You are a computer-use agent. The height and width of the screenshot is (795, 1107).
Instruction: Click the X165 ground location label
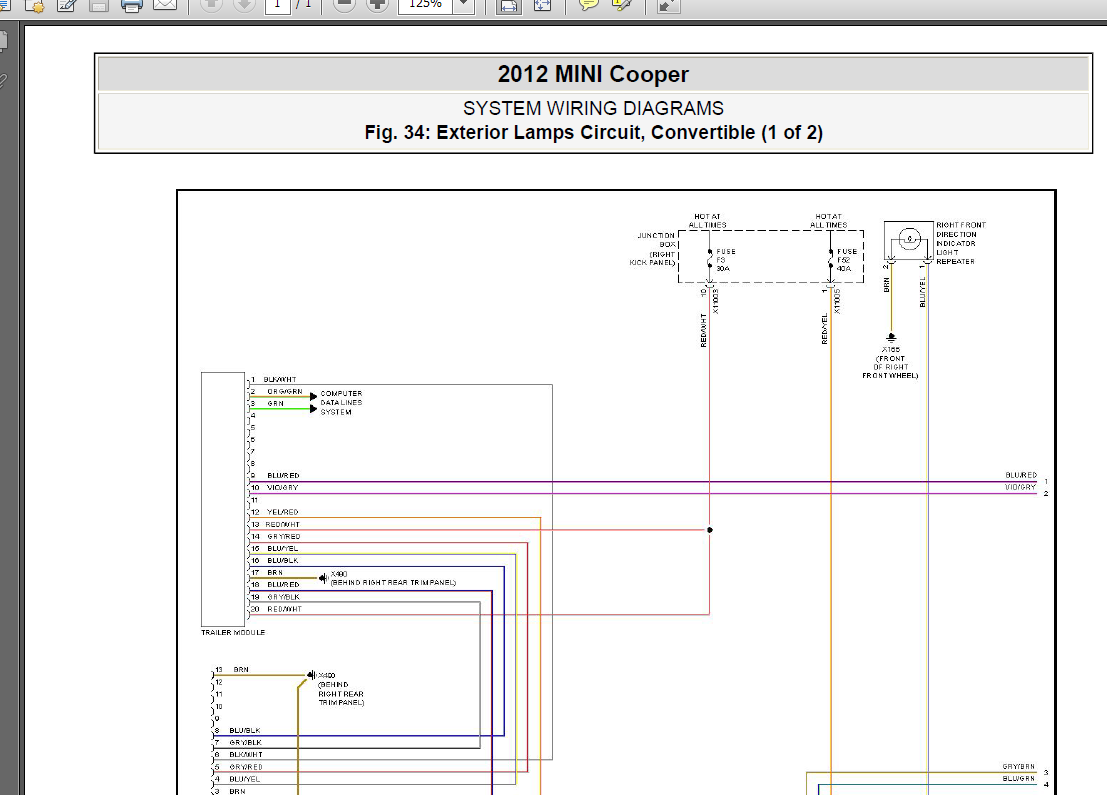(x=890, y=362)
